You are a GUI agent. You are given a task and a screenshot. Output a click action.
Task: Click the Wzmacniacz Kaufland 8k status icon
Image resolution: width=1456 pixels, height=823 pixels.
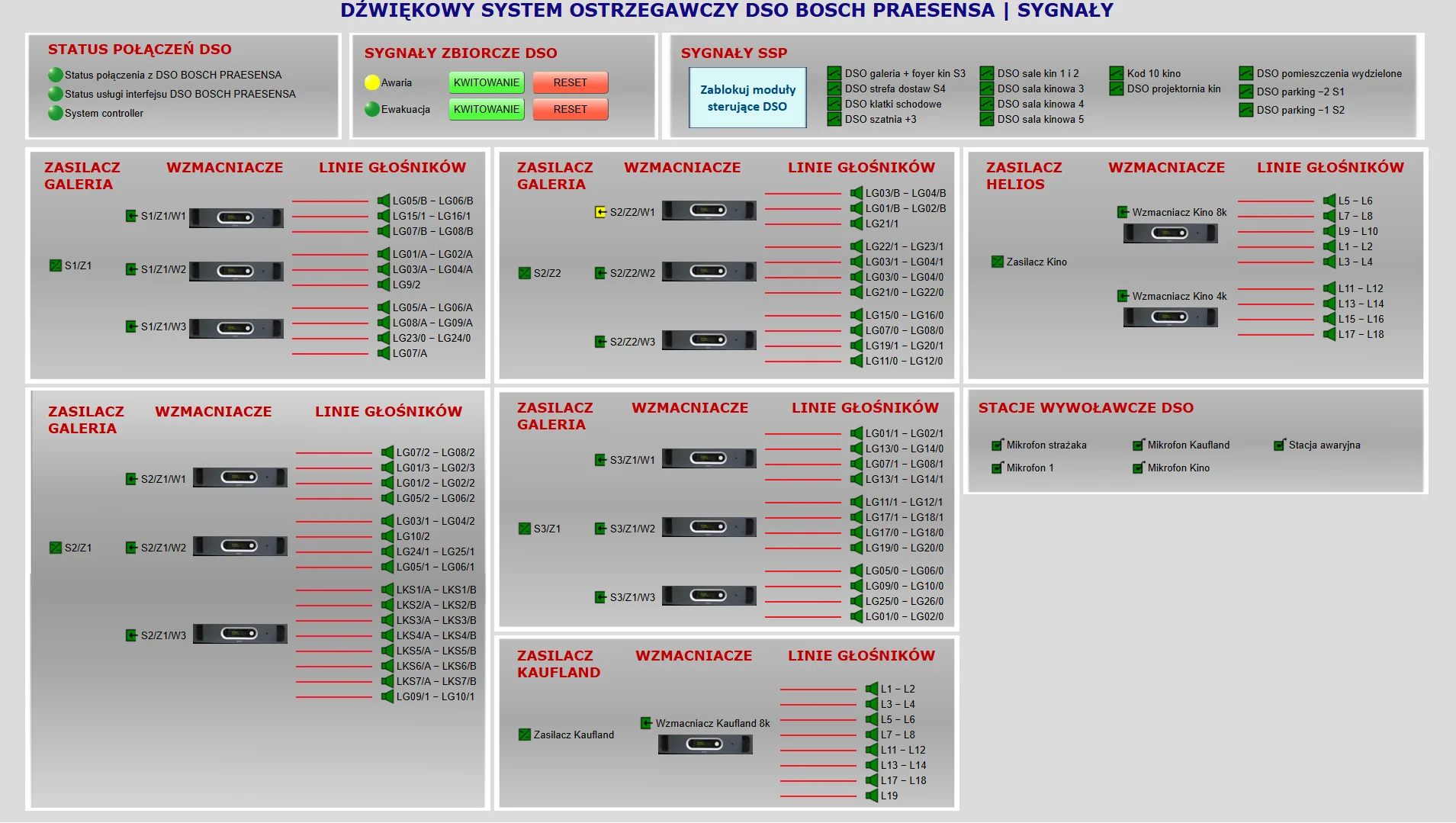click(x=646, y=723)
